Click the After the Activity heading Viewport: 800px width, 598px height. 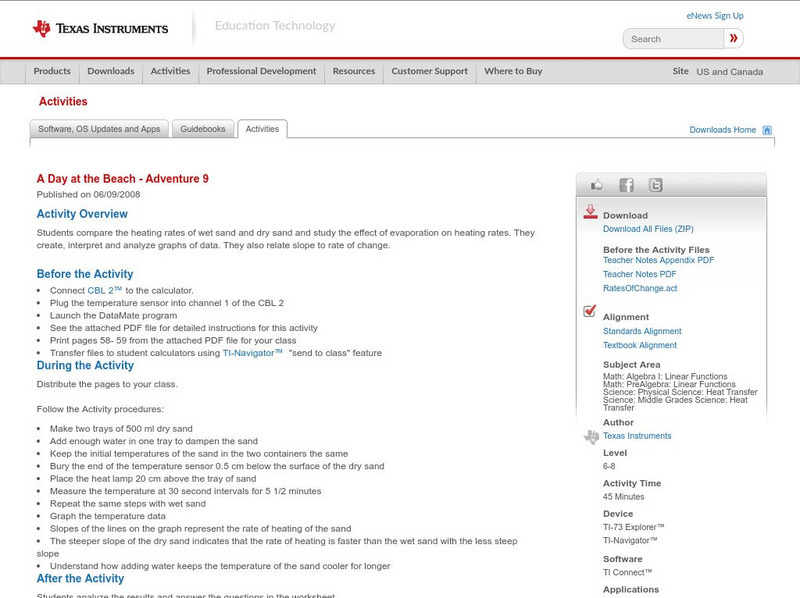[x=80, y=579]
